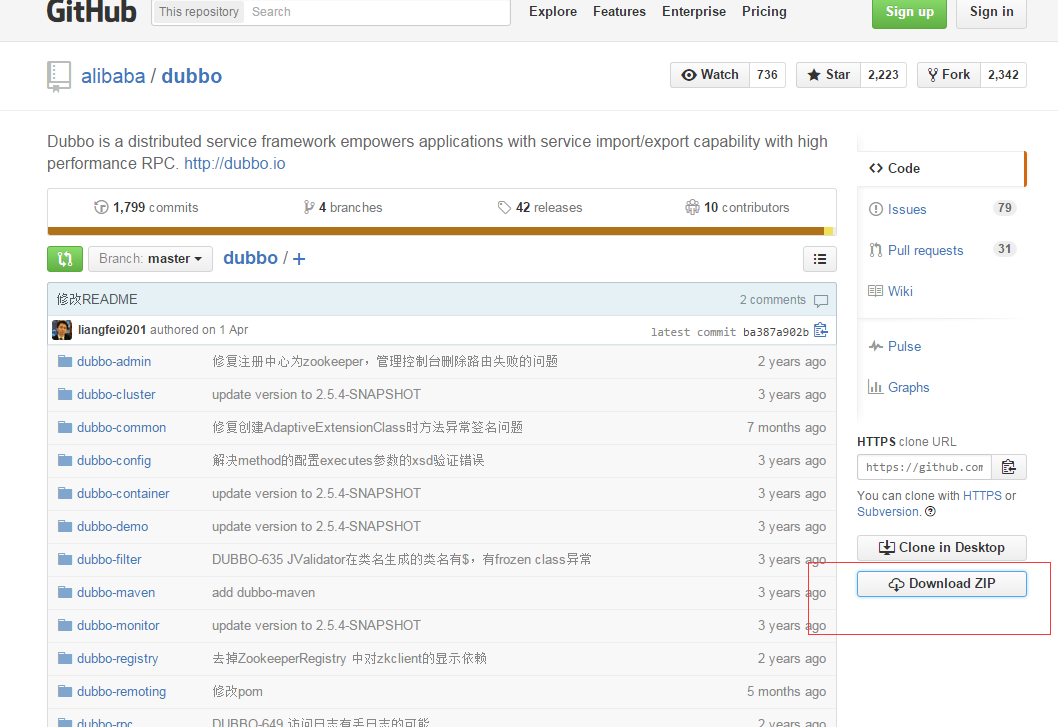The image size is (1058, 727).
Task: View the 10 contributors page
Action: click(737, 208)
